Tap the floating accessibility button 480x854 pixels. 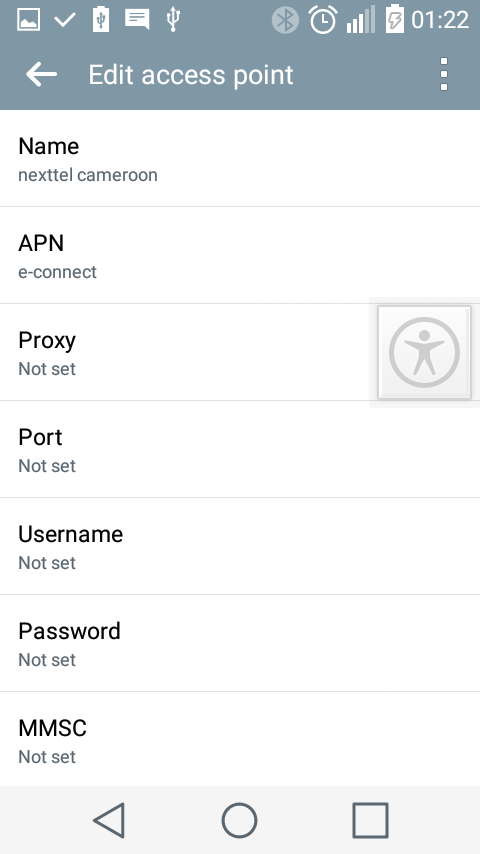[424, 352]
